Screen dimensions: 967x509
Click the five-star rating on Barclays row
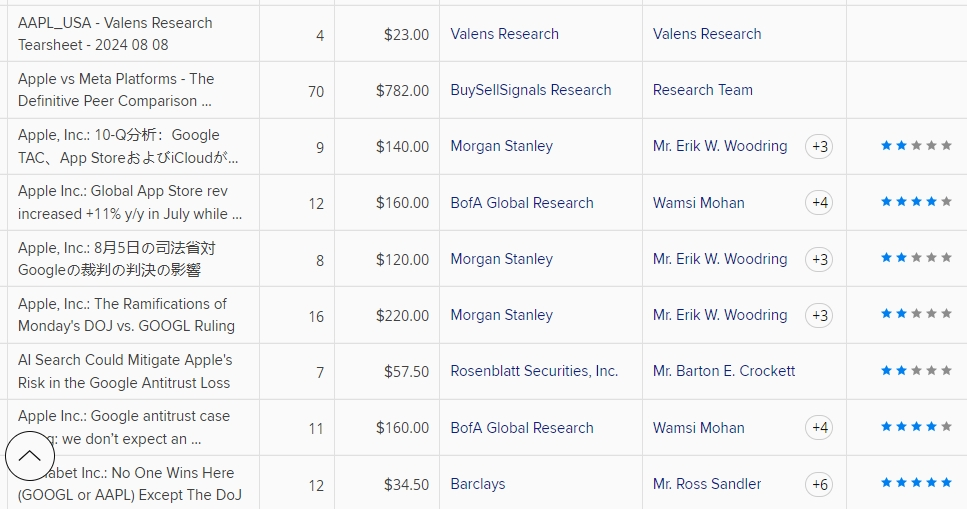[x=916, y=484]
